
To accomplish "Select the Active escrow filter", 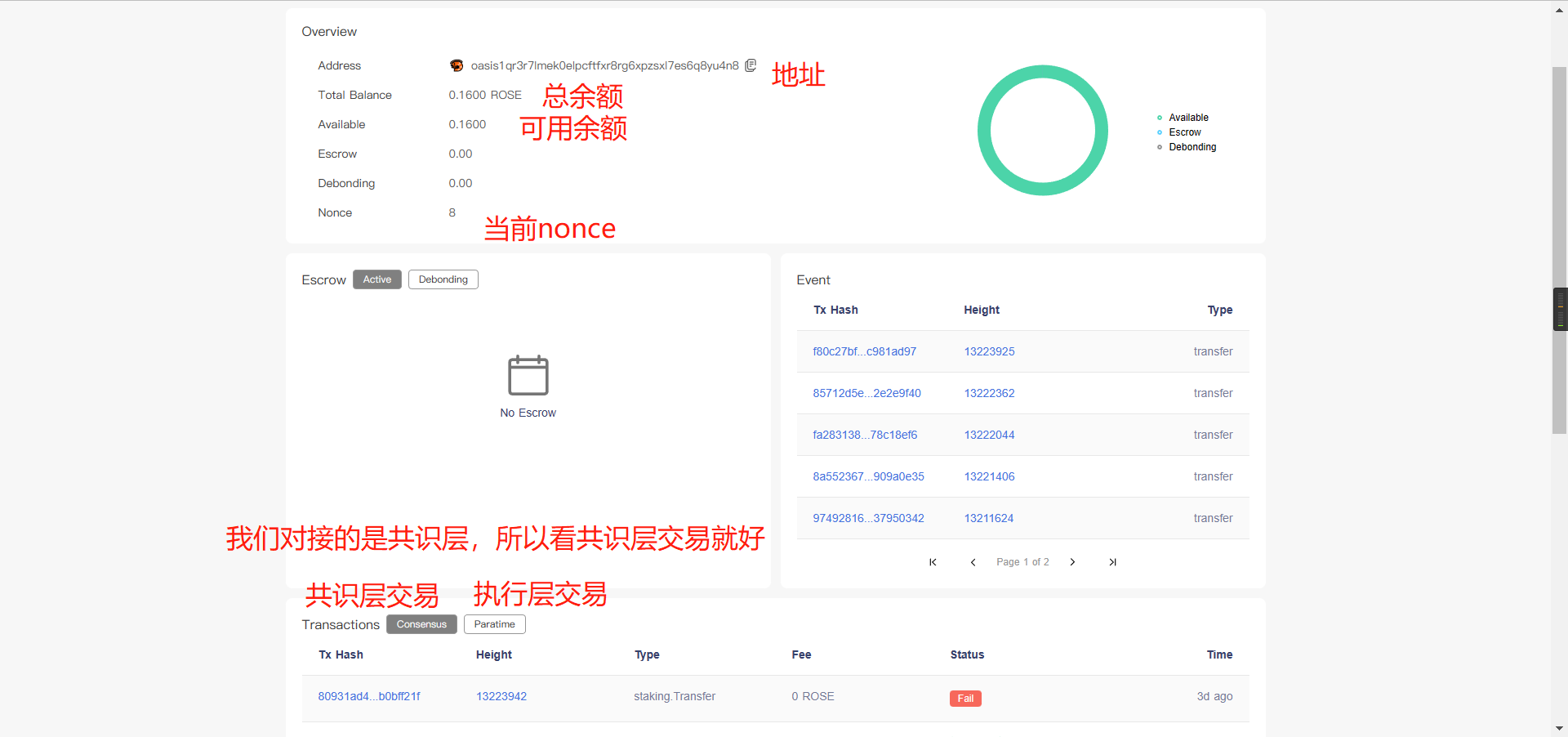I will pos(376,279).
